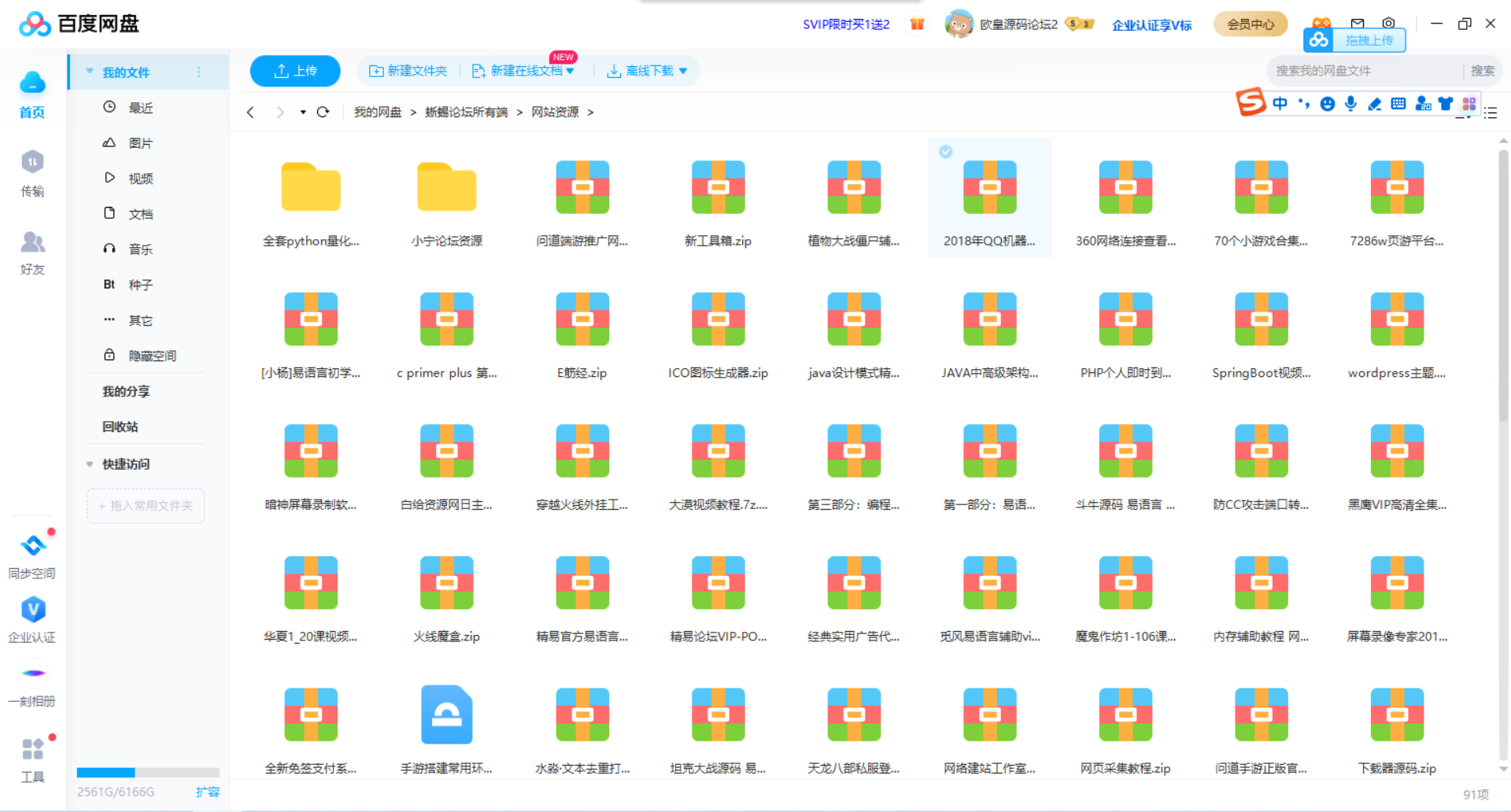Open the 小宁论坛资源 folder
The image size is (1511, 812).
(447, 187)
